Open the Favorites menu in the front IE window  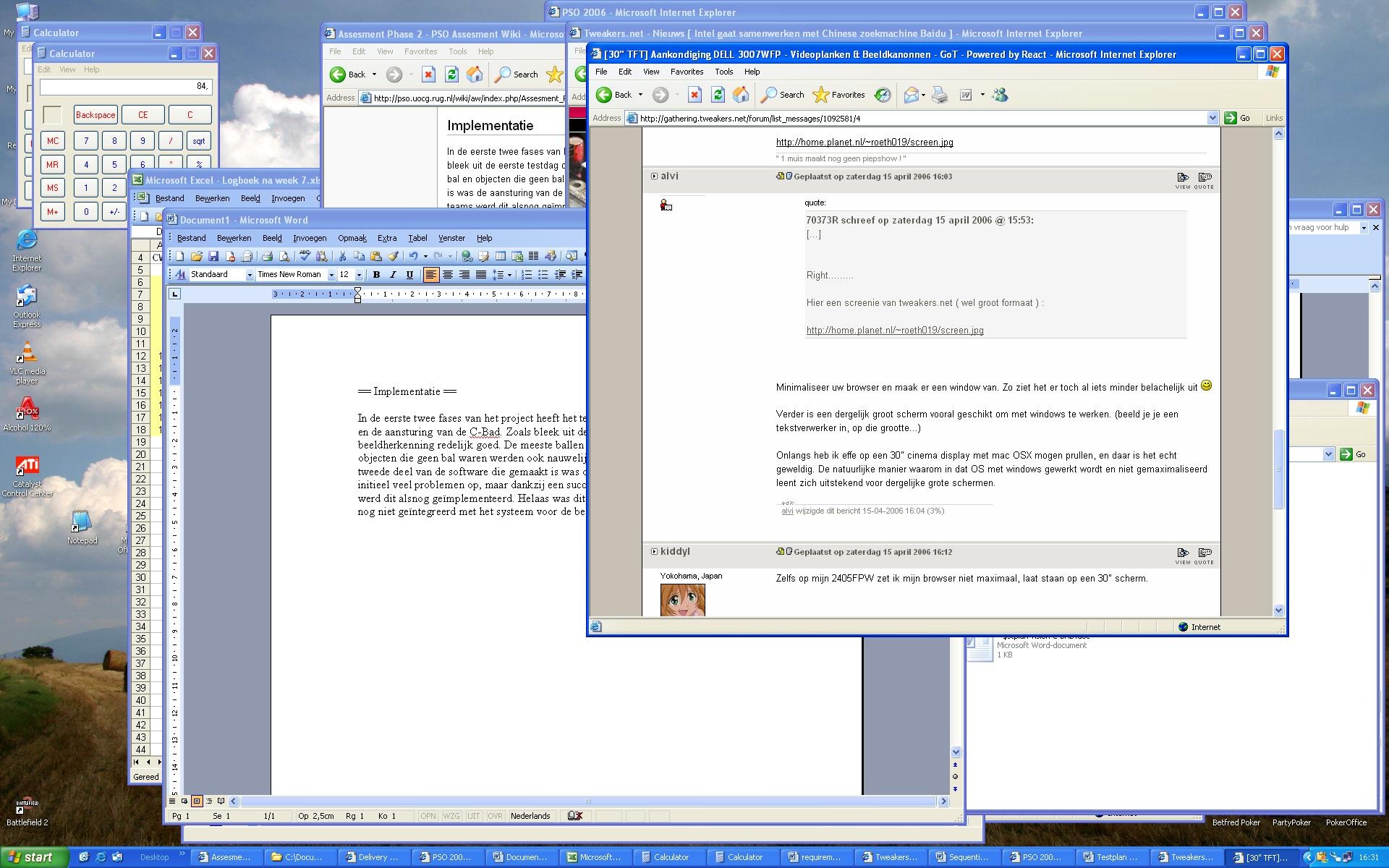coord(687,72)
